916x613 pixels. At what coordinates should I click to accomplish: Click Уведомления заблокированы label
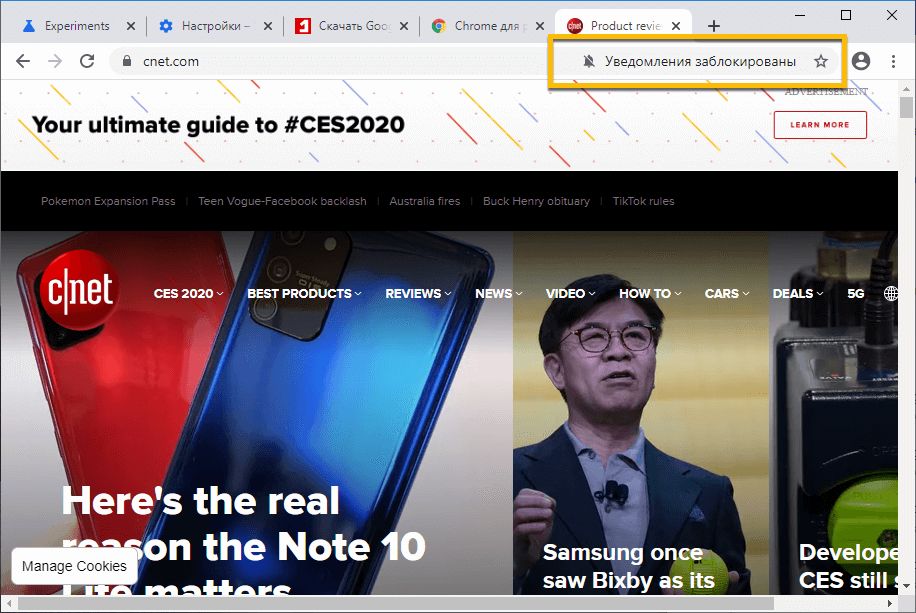coord(700,61)
